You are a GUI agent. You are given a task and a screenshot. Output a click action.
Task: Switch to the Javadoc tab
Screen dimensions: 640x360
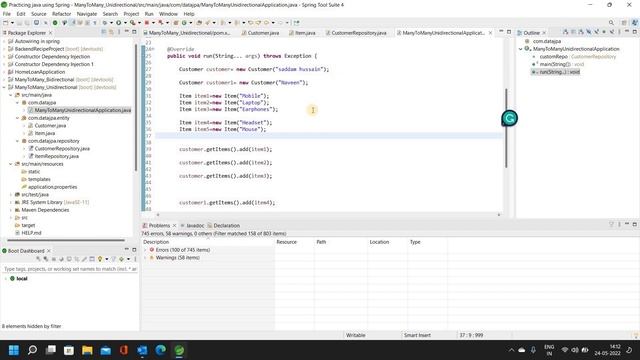coord(192,226)
